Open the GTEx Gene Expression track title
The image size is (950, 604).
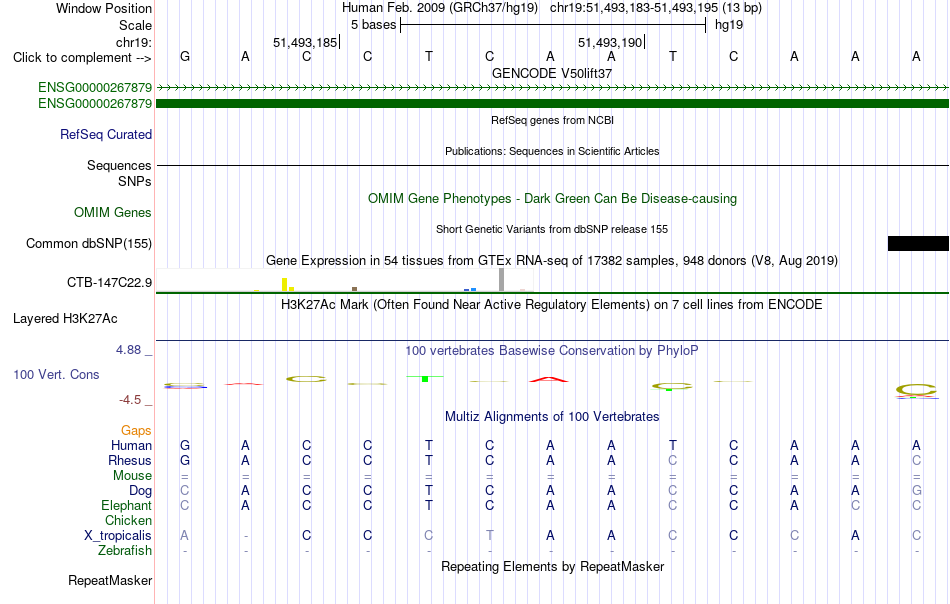[x=552, y=261]
